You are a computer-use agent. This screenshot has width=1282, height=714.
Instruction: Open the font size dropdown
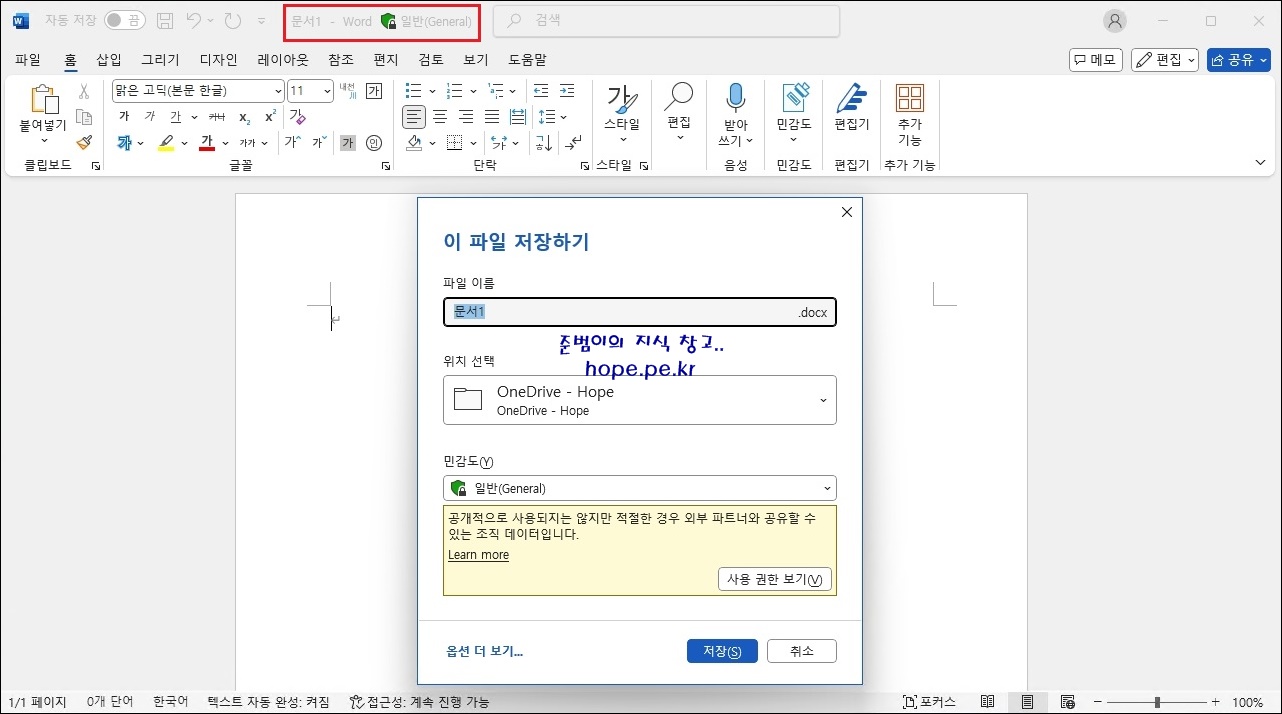pyautogui.click(x=327, y=91)
